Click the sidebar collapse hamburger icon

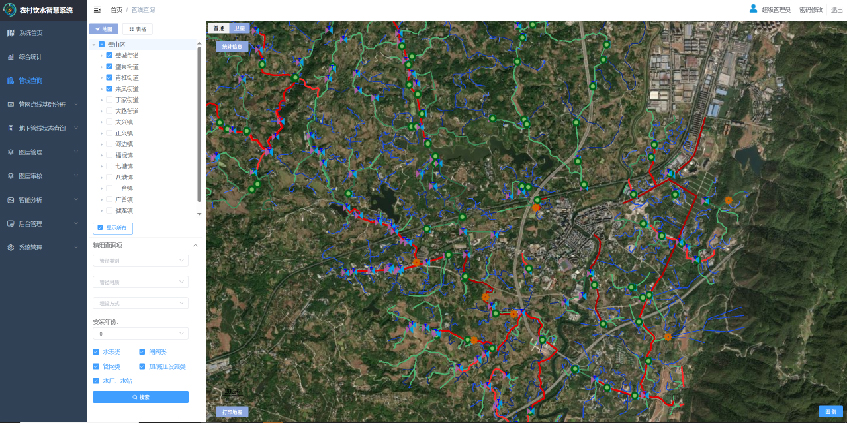click(97, 10)
